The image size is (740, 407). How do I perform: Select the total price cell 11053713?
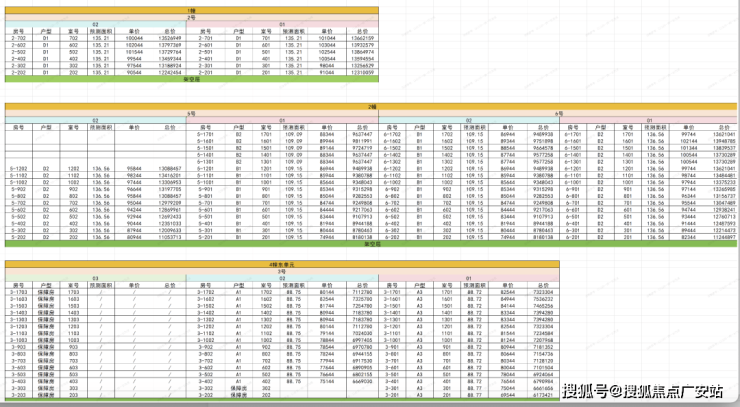click(x=170, y=237)
